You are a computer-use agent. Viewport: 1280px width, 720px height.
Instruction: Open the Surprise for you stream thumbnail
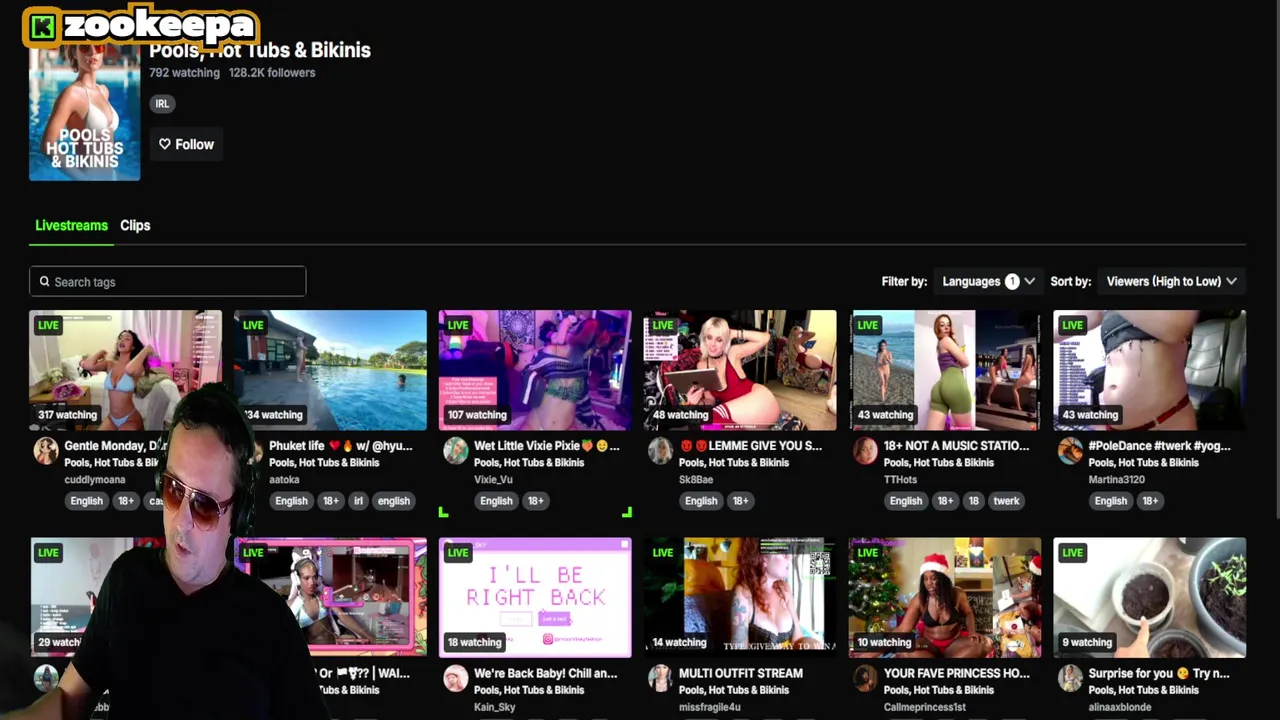pos(1150,598)
